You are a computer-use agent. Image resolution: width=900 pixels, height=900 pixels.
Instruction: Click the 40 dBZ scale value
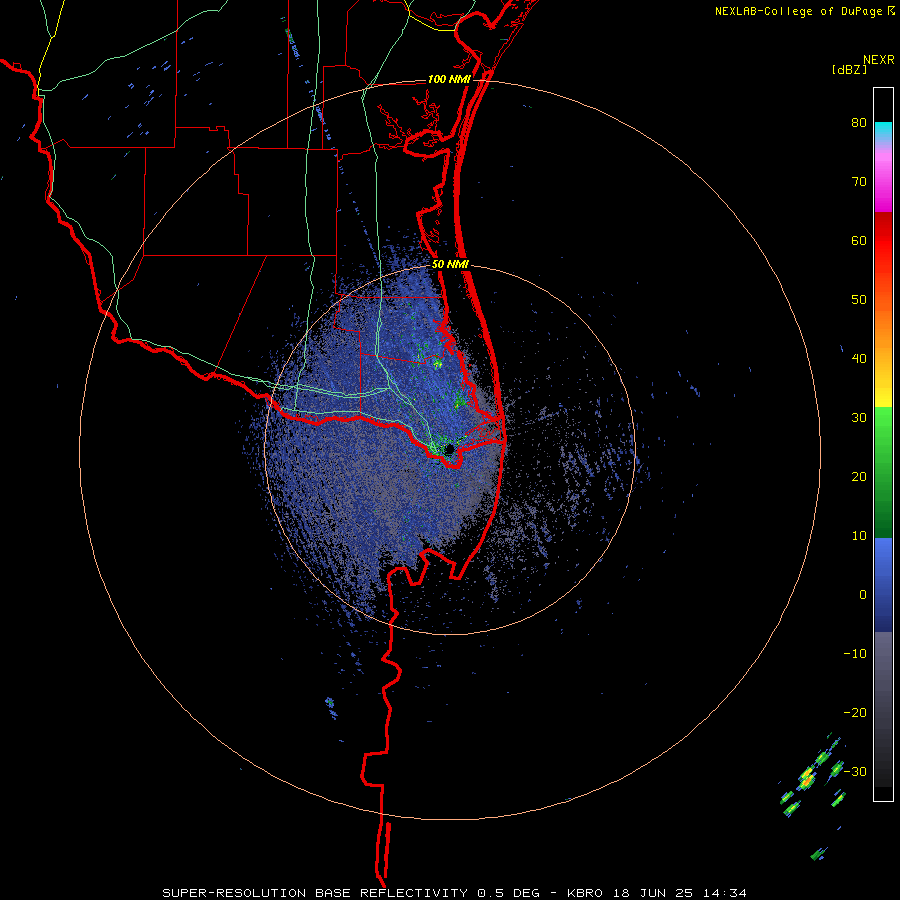(x=859, y=358)
